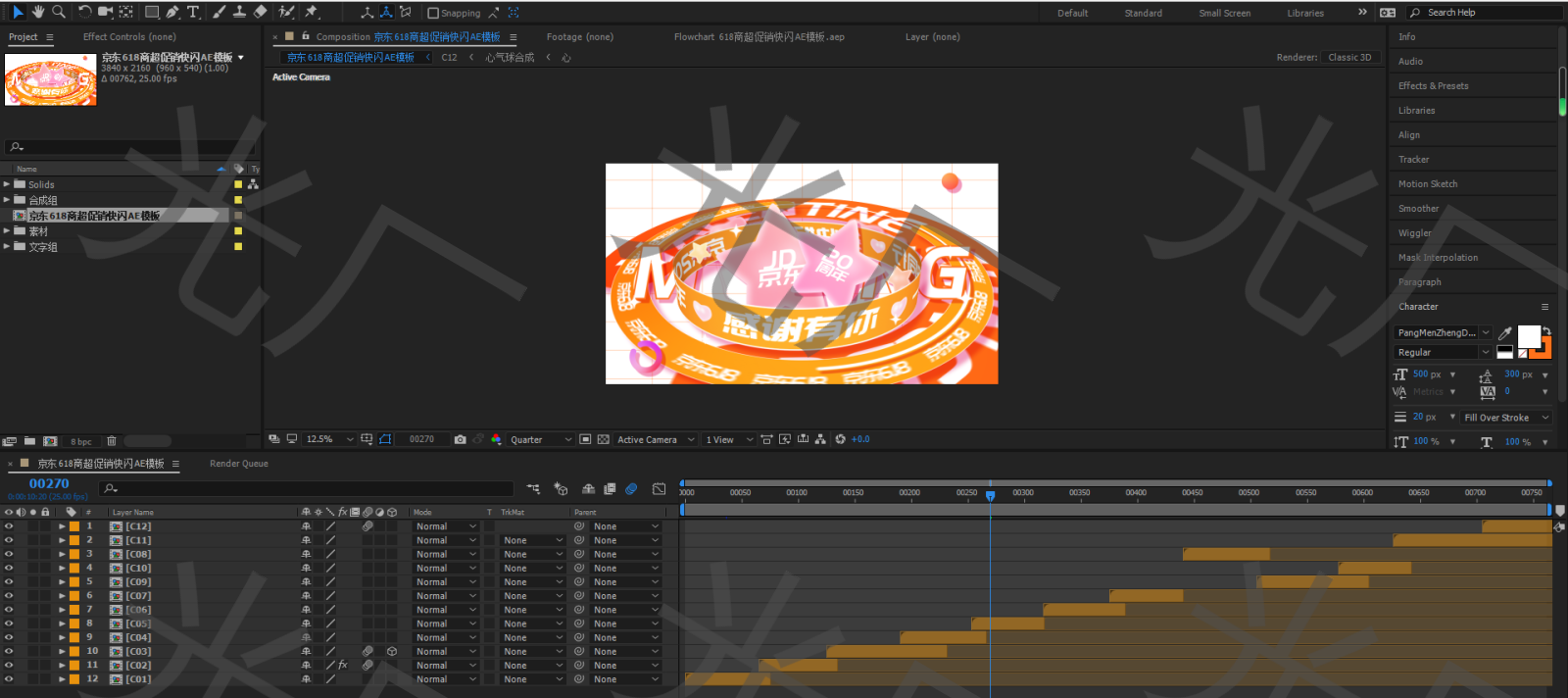Hide layer C12 with its eye icon
The image size is (1568, 698).
pos(9,526)
